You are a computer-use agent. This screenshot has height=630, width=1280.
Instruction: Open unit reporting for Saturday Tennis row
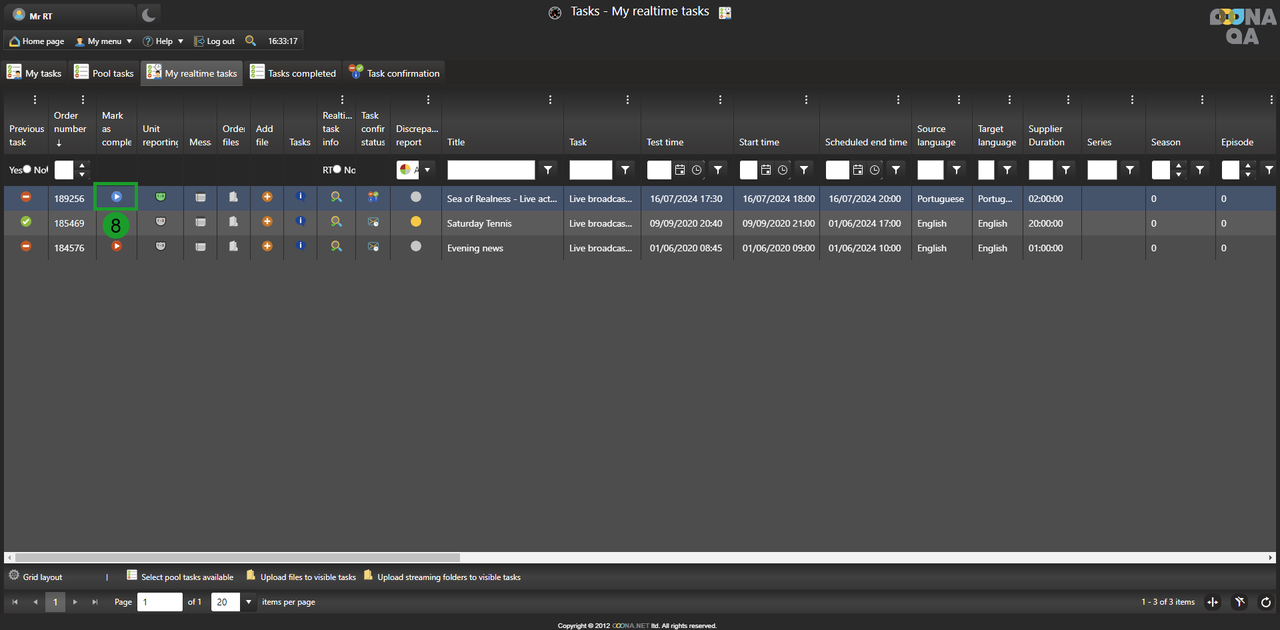[160, 222]
